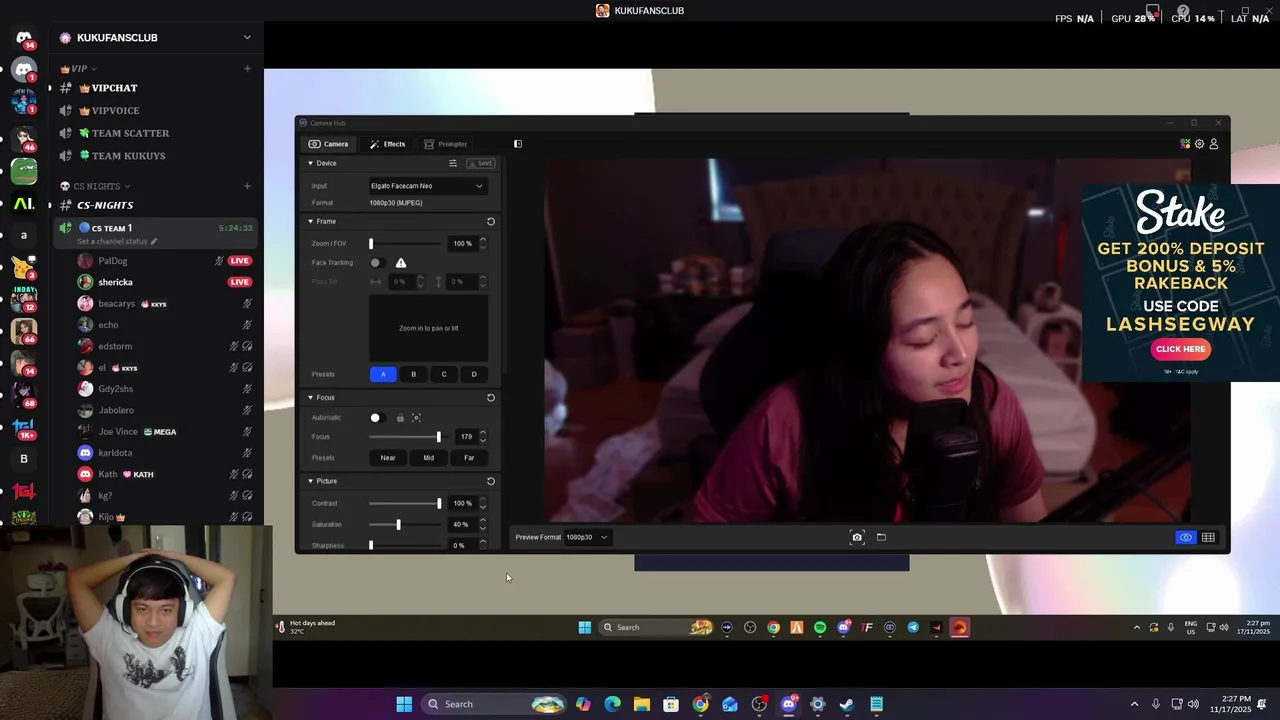This screenshot has width=1280, height=720.
Task: Collapse the Device section
Action: [310, 163]
